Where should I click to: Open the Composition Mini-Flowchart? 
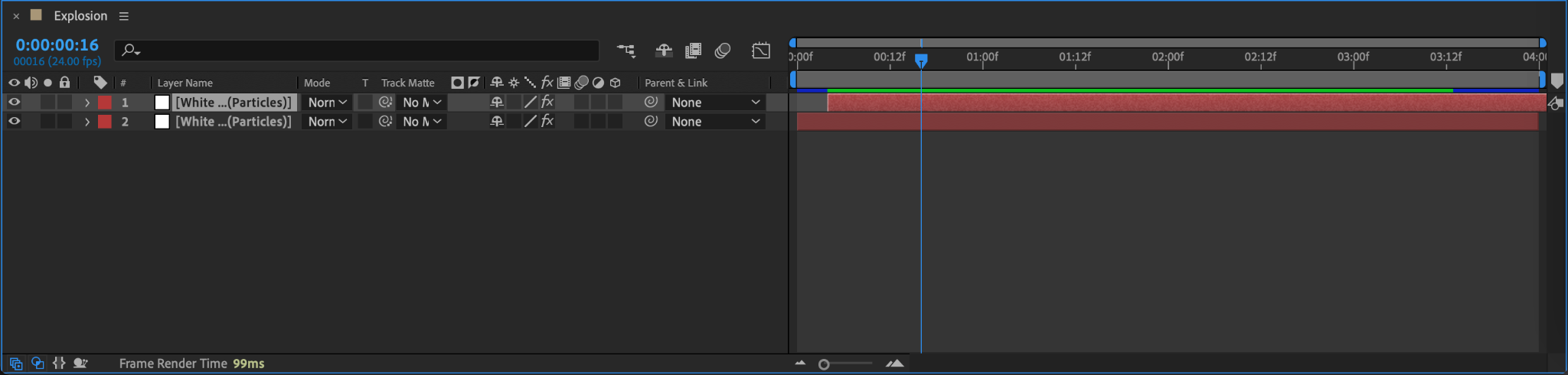click(x=626, y=51)
